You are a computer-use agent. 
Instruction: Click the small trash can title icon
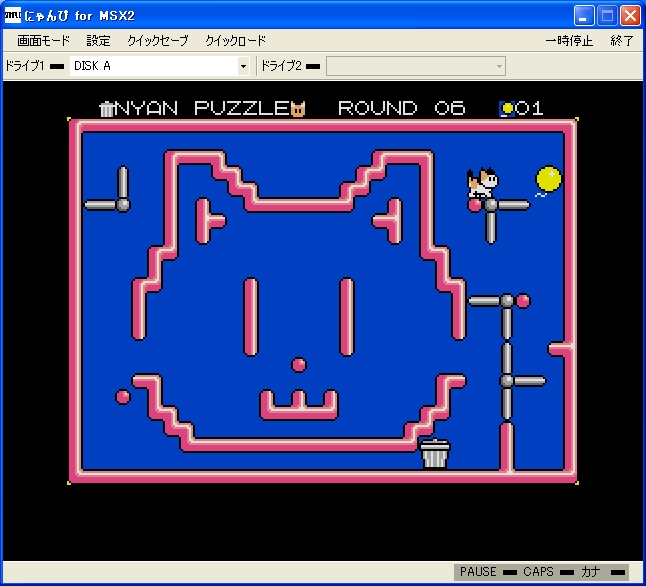point(106,109)
